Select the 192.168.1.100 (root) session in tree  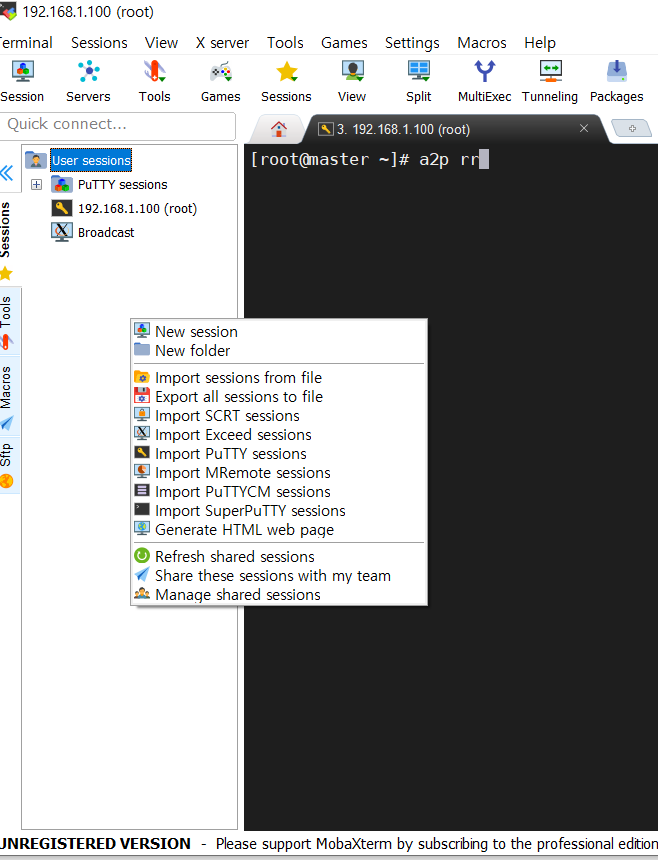coord(137,209)
